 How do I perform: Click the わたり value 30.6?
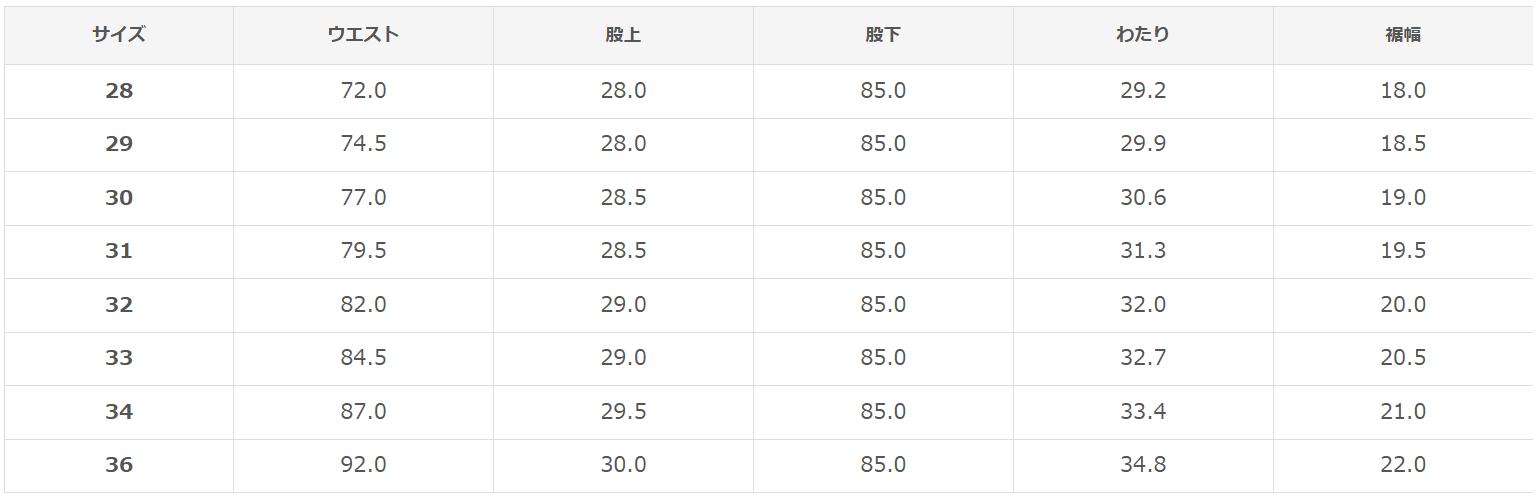tap(1143, 198)
